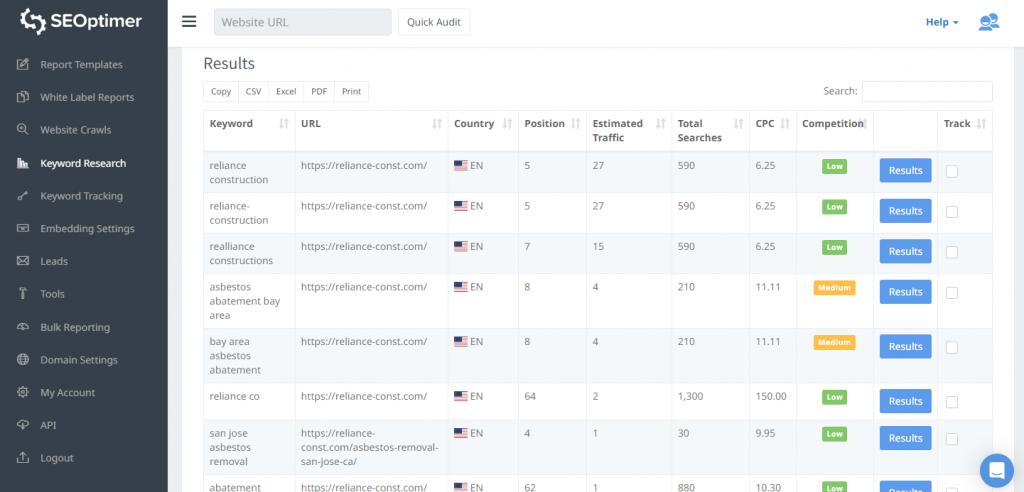
Task: Expand the Help dropdown menu
Action: [941, 22]
